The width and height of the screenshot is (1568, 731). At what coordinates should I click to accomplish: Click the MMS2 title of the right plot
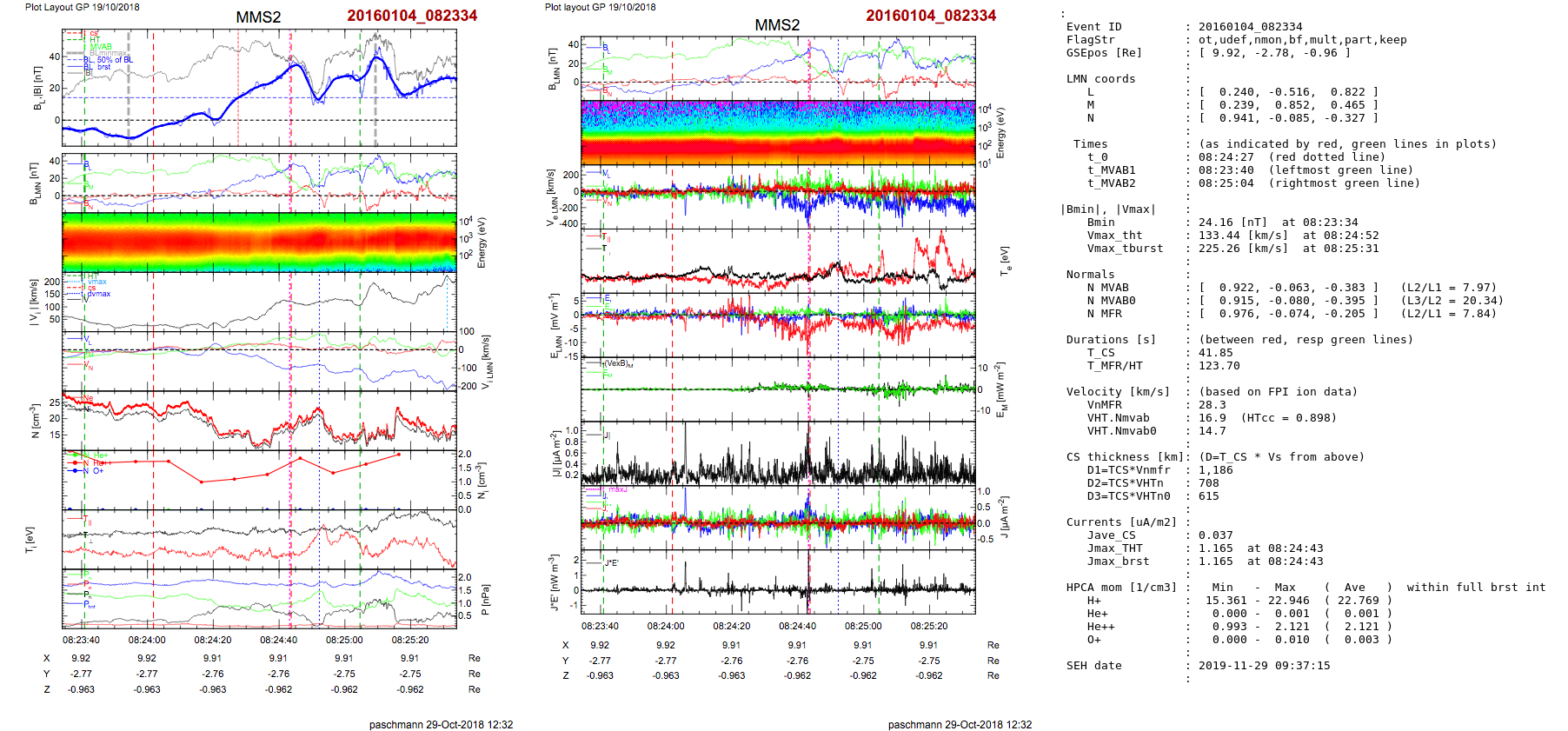point(776,25)
